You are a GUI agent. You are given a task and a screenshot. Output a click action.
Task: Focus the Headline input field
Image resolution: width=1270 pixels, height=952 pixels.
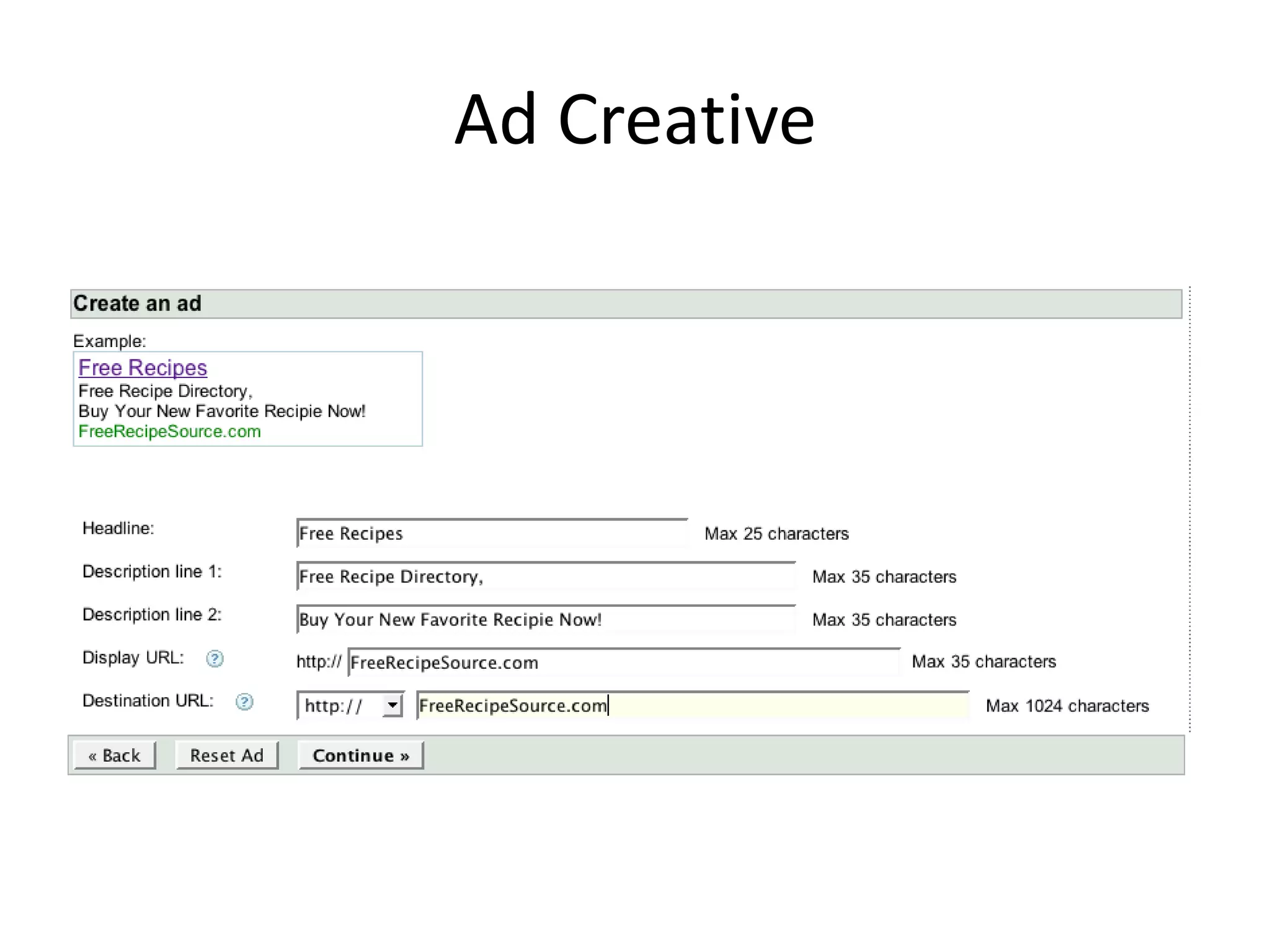(492, 533)
